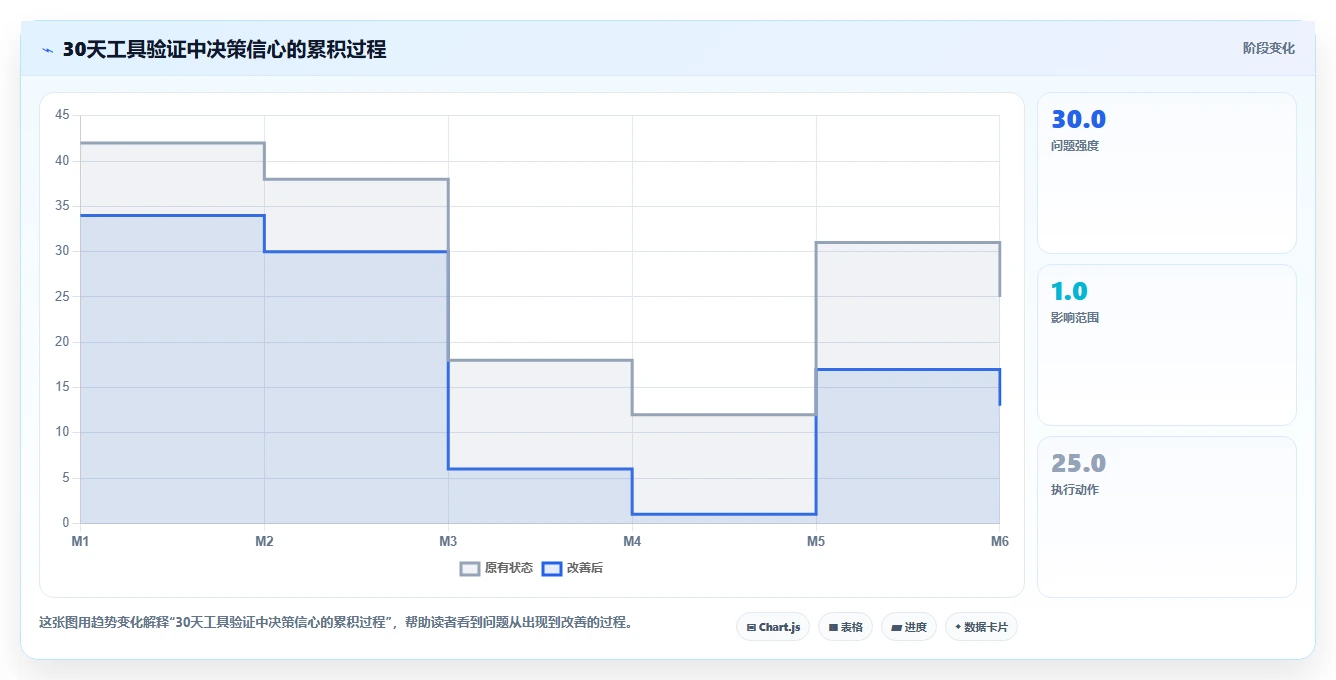Select the 表格 tag
Viewport: 1336px width, 680px height.
tap(845, 627)
